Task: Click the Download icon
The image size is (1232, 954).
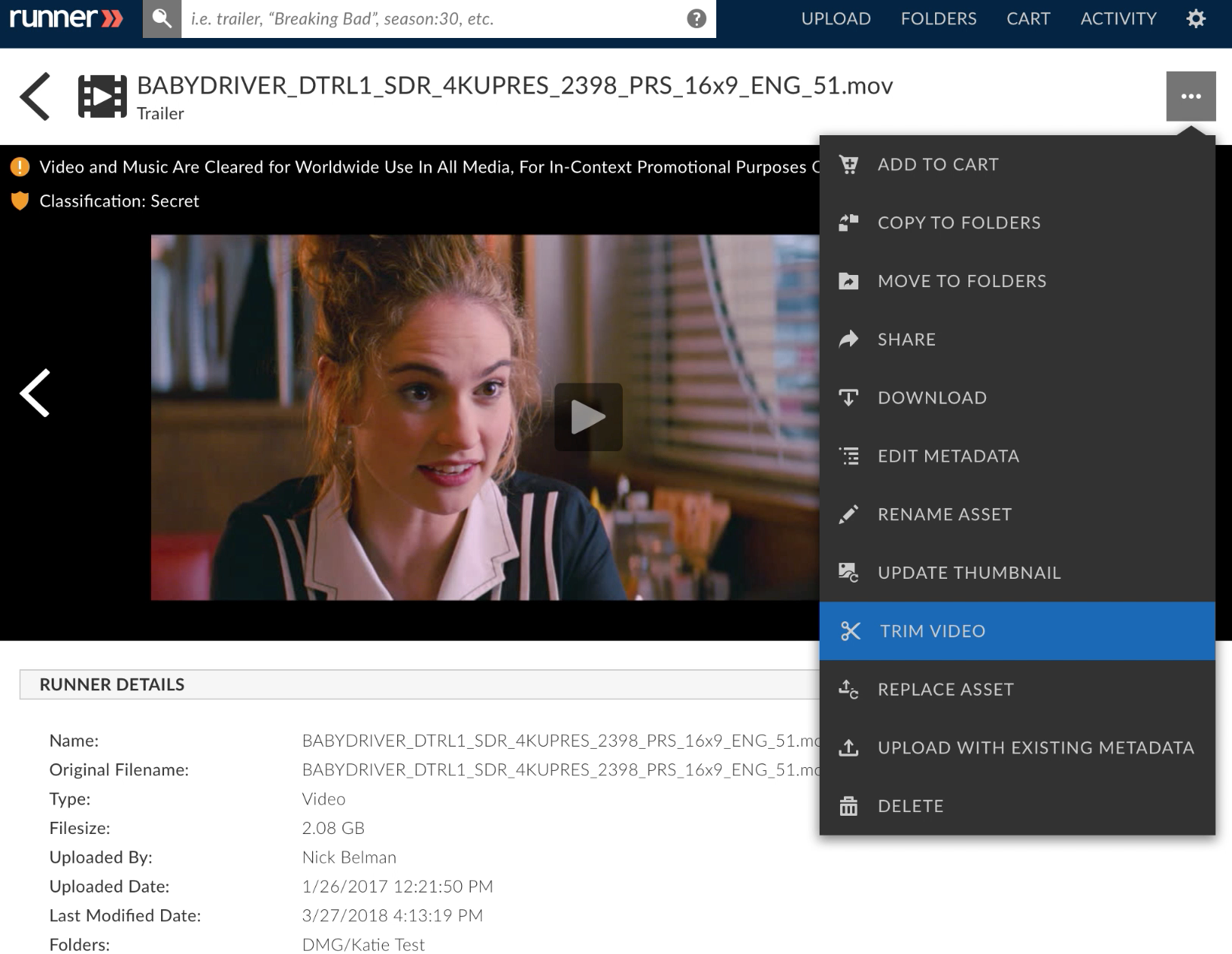Action: pyautogui.click(x=848, y=397)
